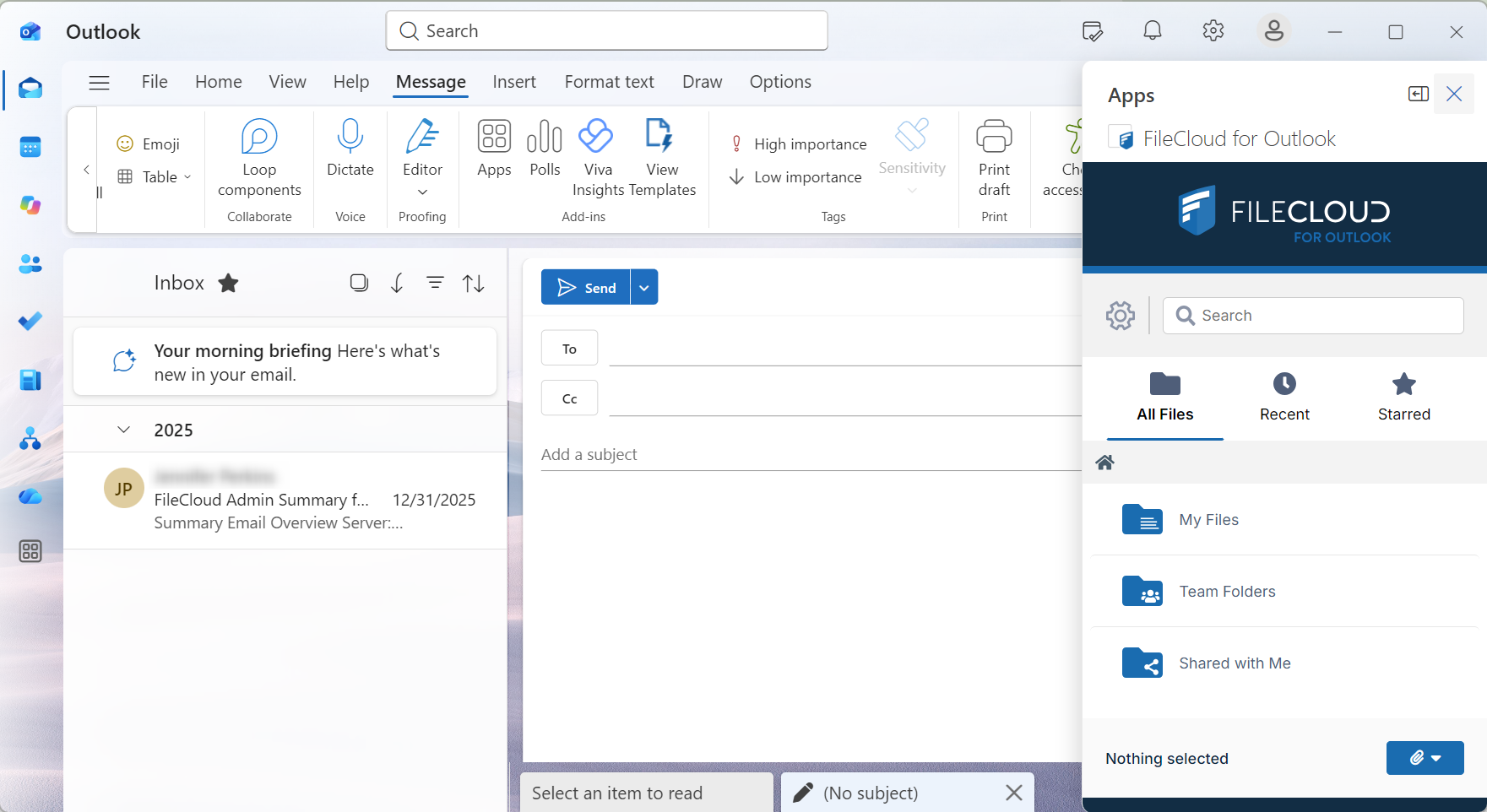This screenshot has height=812, width=1487.
Task: Open To Do checkmark app in rail
Action: 30,322
